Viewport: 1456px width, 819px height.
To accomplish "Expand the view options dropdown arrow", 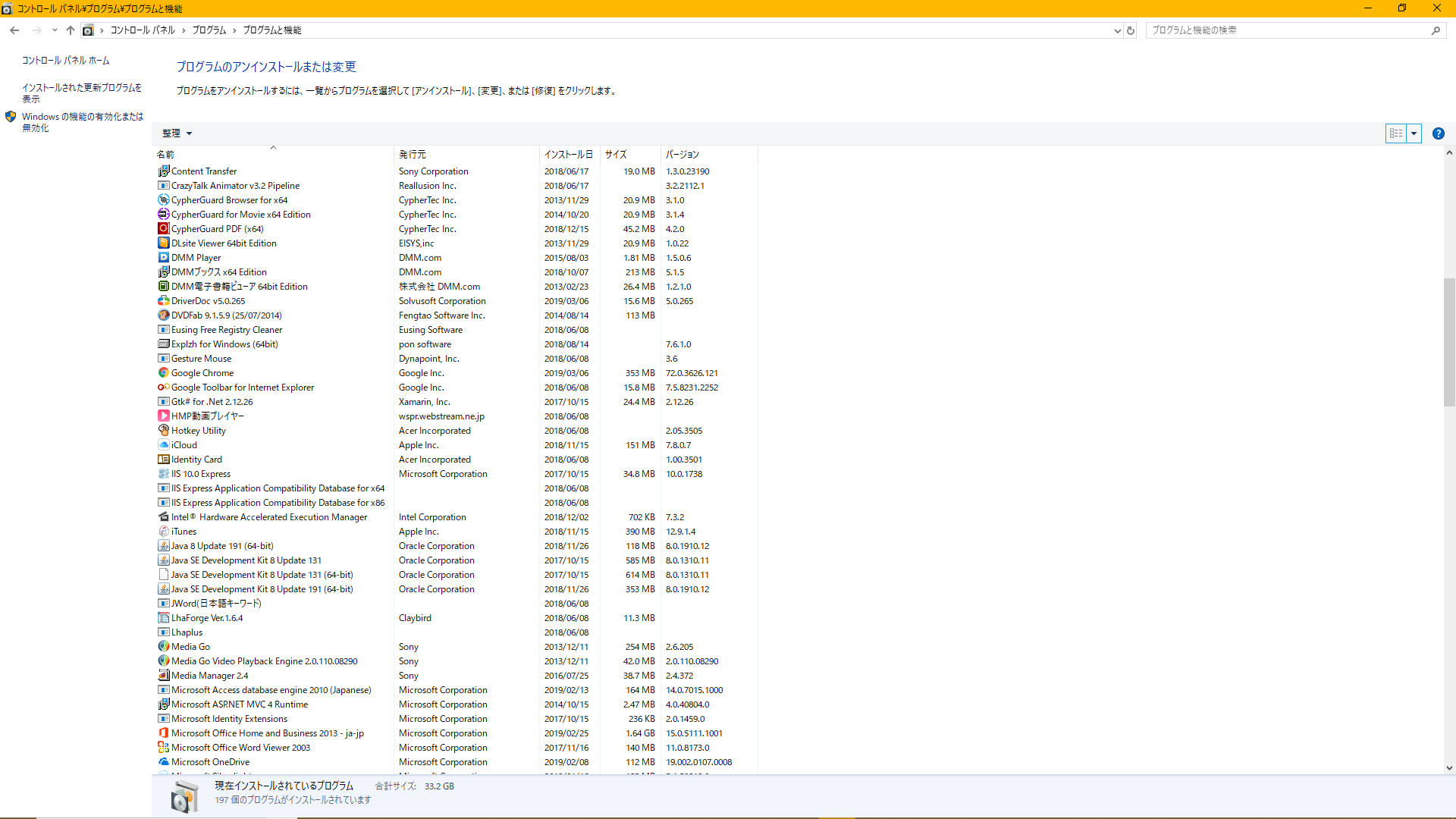I will coord(1414,133).
